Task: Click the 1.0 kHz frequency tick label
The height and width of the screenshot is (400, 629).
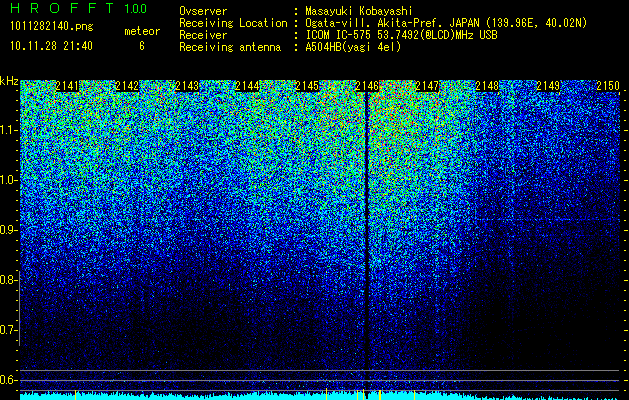Action: [x=8, y=180]
